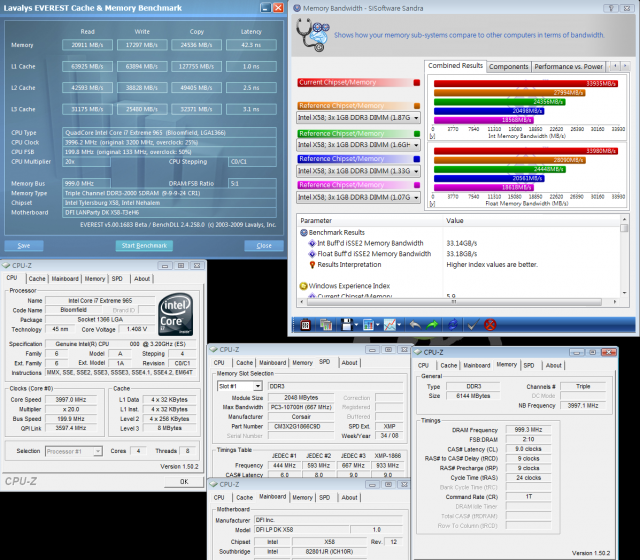The height and width of the screenshot is (560, 640).
Task: Click the Close button in EVEREST benchmark
Action: (x=264, y=246)
